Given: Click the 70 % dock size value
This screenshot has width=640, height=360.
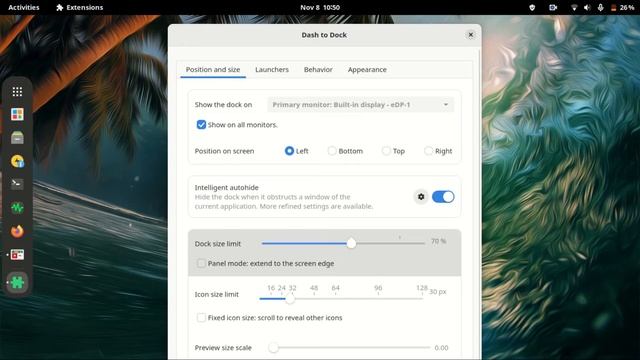Looking at the screenshot, I should [x=438, y=241].
